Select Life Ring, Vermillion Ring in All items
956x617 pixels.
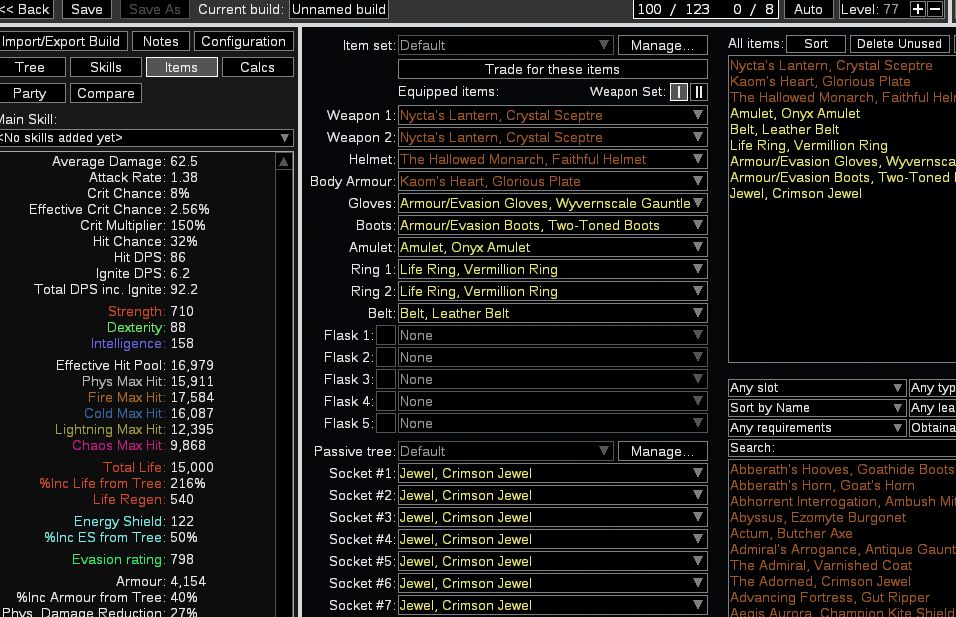tap(808, 146)
